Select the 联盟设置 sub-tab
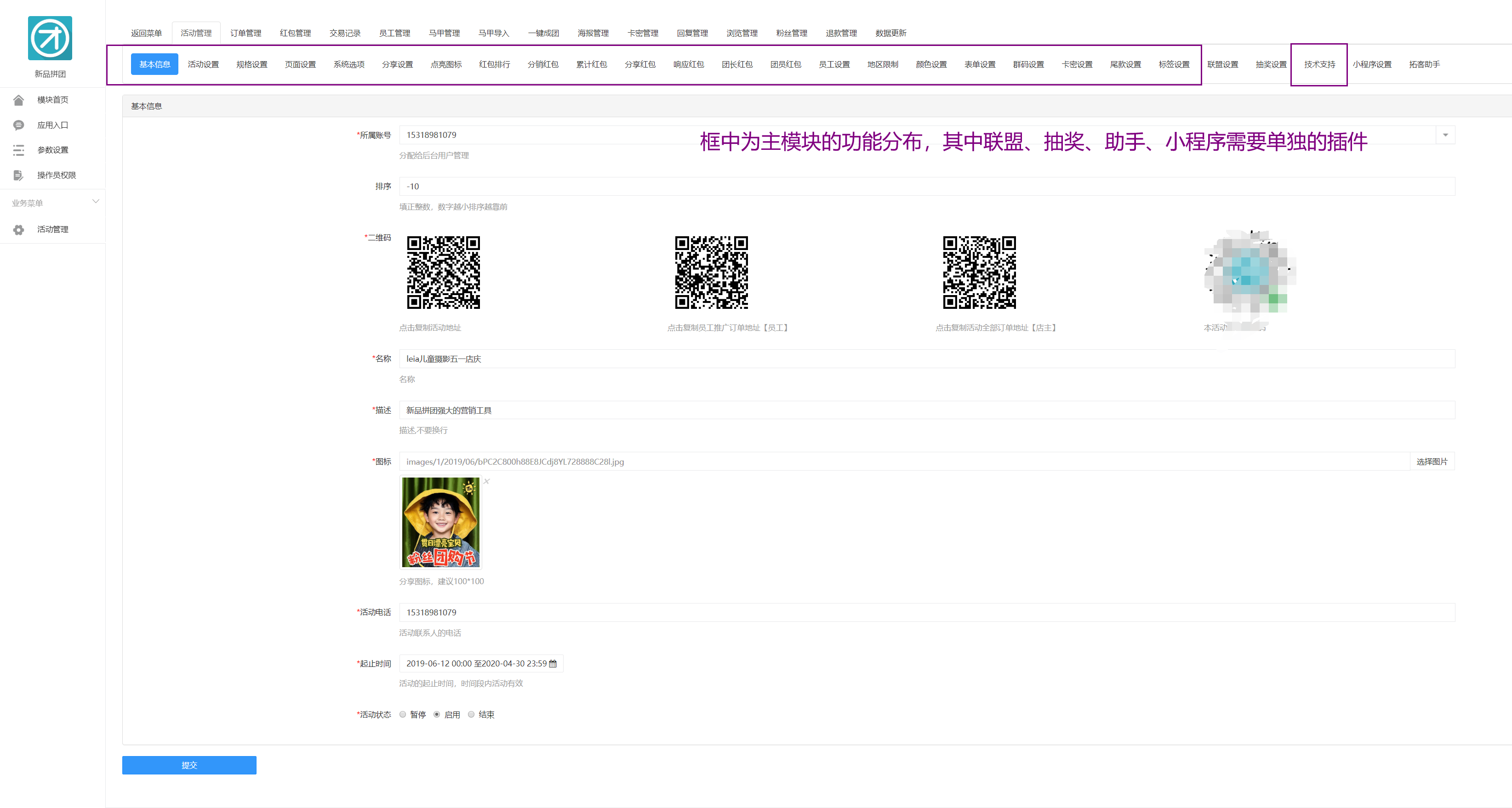 tap(1223, 64)
